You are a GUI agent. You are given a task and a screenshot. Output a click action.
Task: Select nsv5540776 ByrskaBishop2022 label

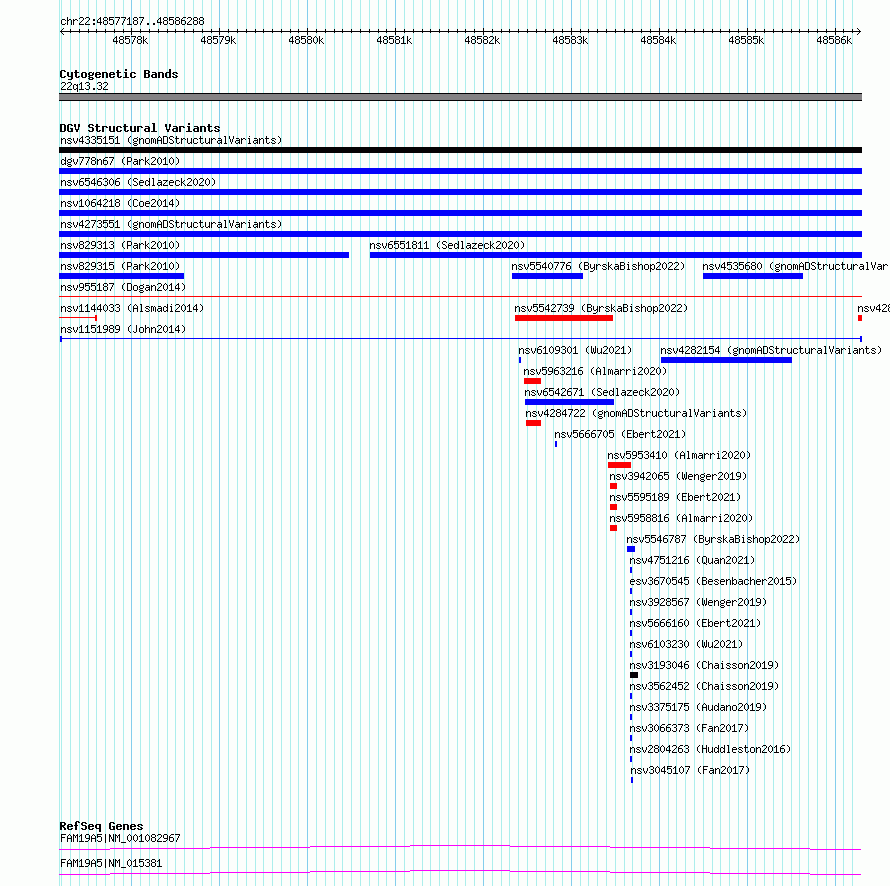(x=598, y=266)
